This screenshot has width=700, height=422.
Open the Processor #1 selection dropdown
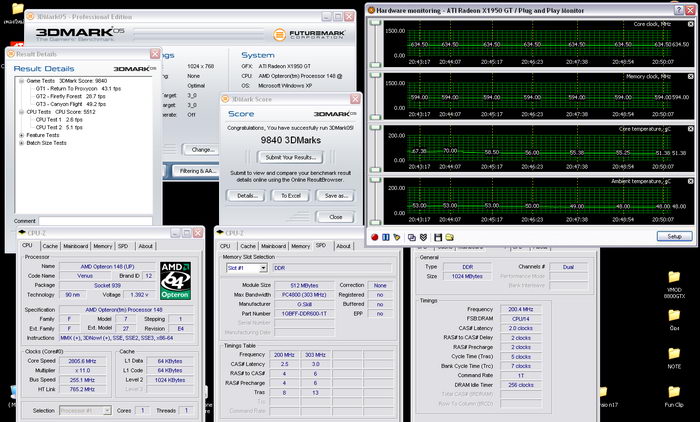[107, 410]
